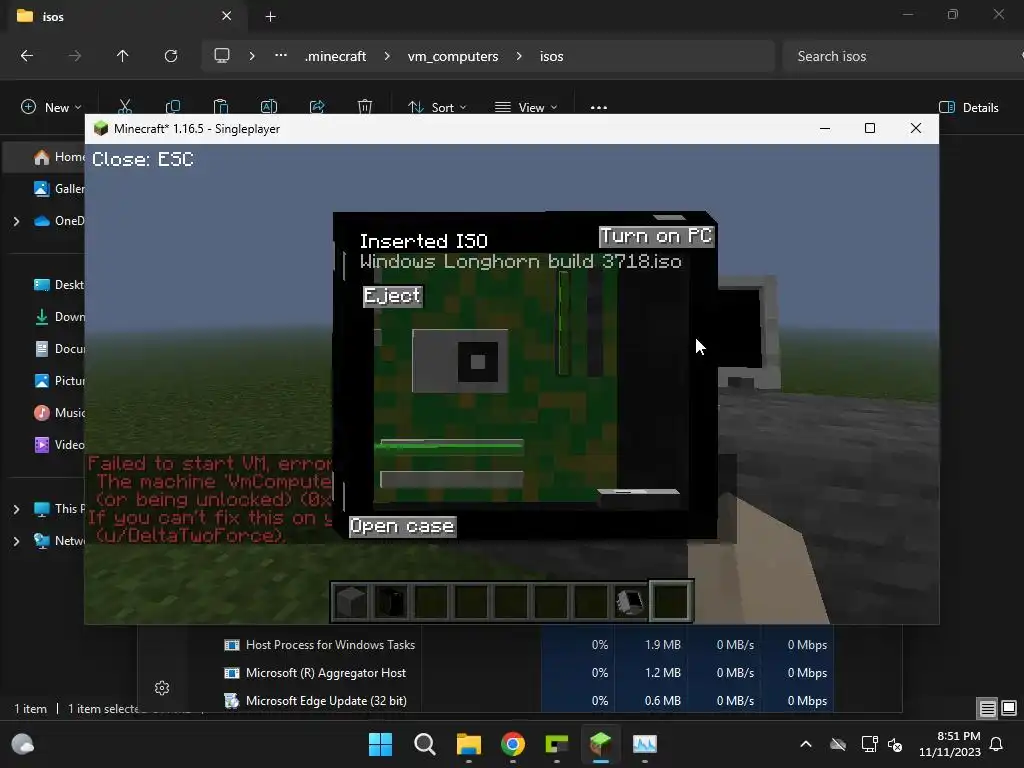
Task: Open File Explorer from the taskbar
Action: [468, 744]
